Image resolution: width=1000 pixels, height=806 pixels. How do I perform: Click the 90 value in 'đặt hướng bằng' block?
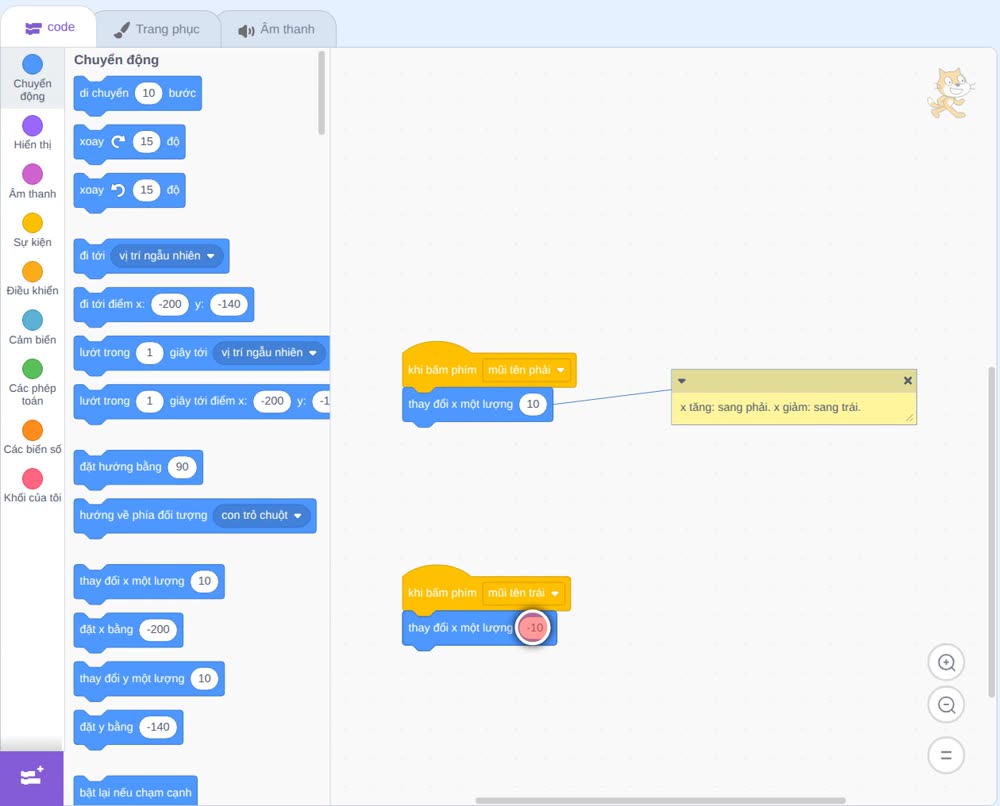(182, 467)
